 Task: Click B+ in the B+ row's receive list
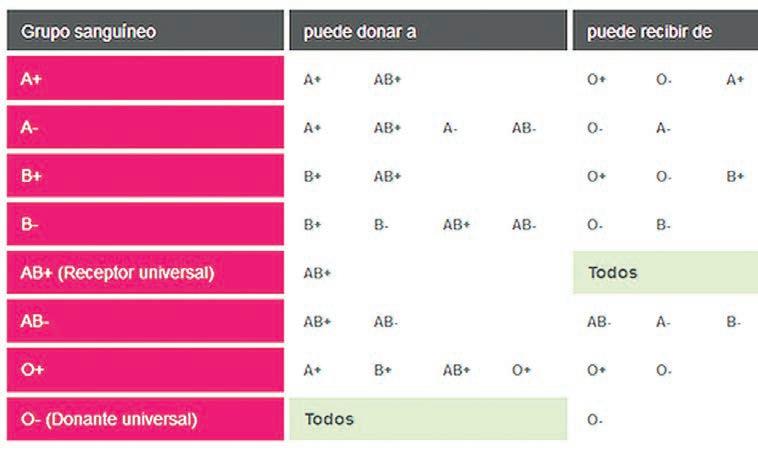[x=735, y=177]
